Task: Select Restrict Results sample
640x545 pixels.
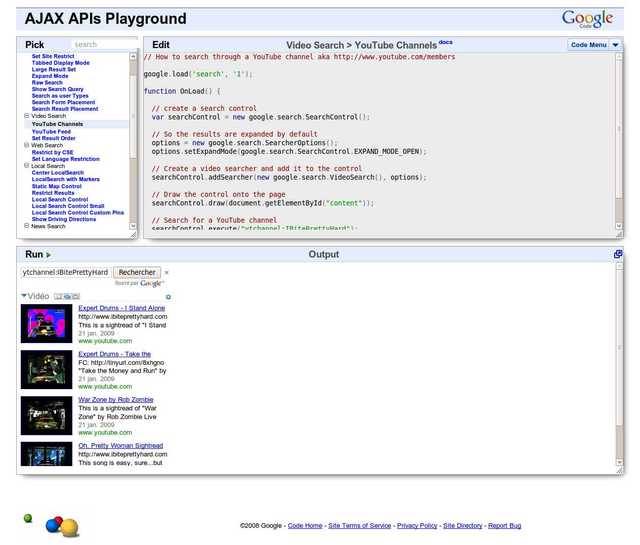Action: [x=53, y=193]
